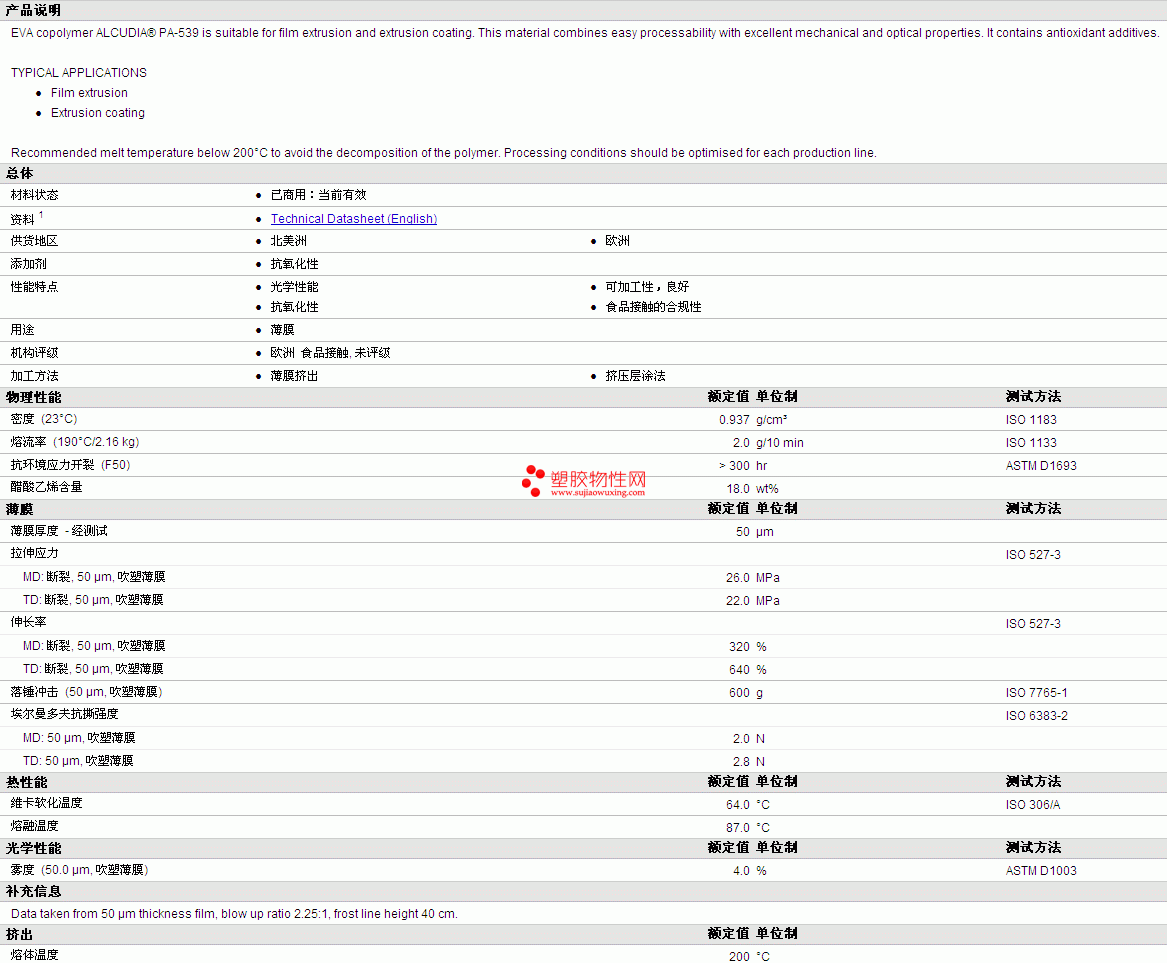Select the ISO 1183 test method
The height and width of the screenshot is (963, 1167).
coord(1032,420)
